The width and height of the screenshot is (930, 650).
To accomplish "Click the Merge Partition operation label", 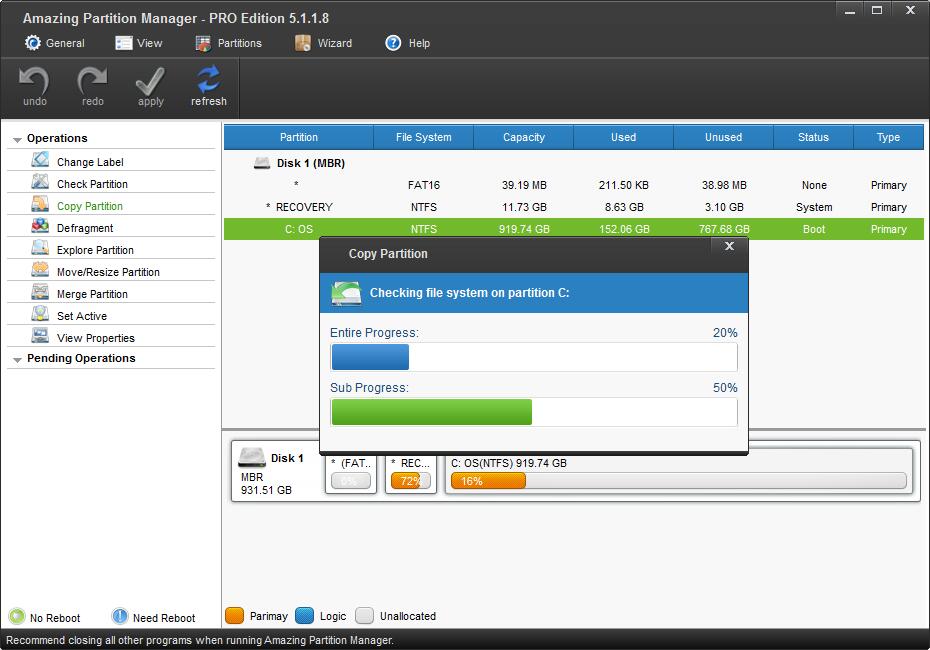I will [x=92, y=294].
